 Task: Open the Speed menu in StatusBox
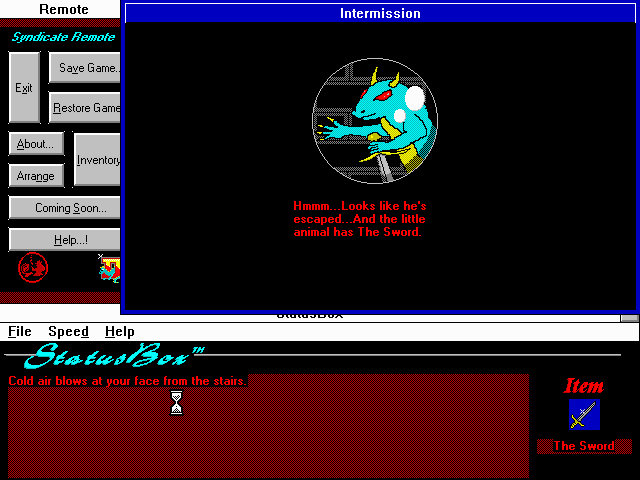(68, 331)
